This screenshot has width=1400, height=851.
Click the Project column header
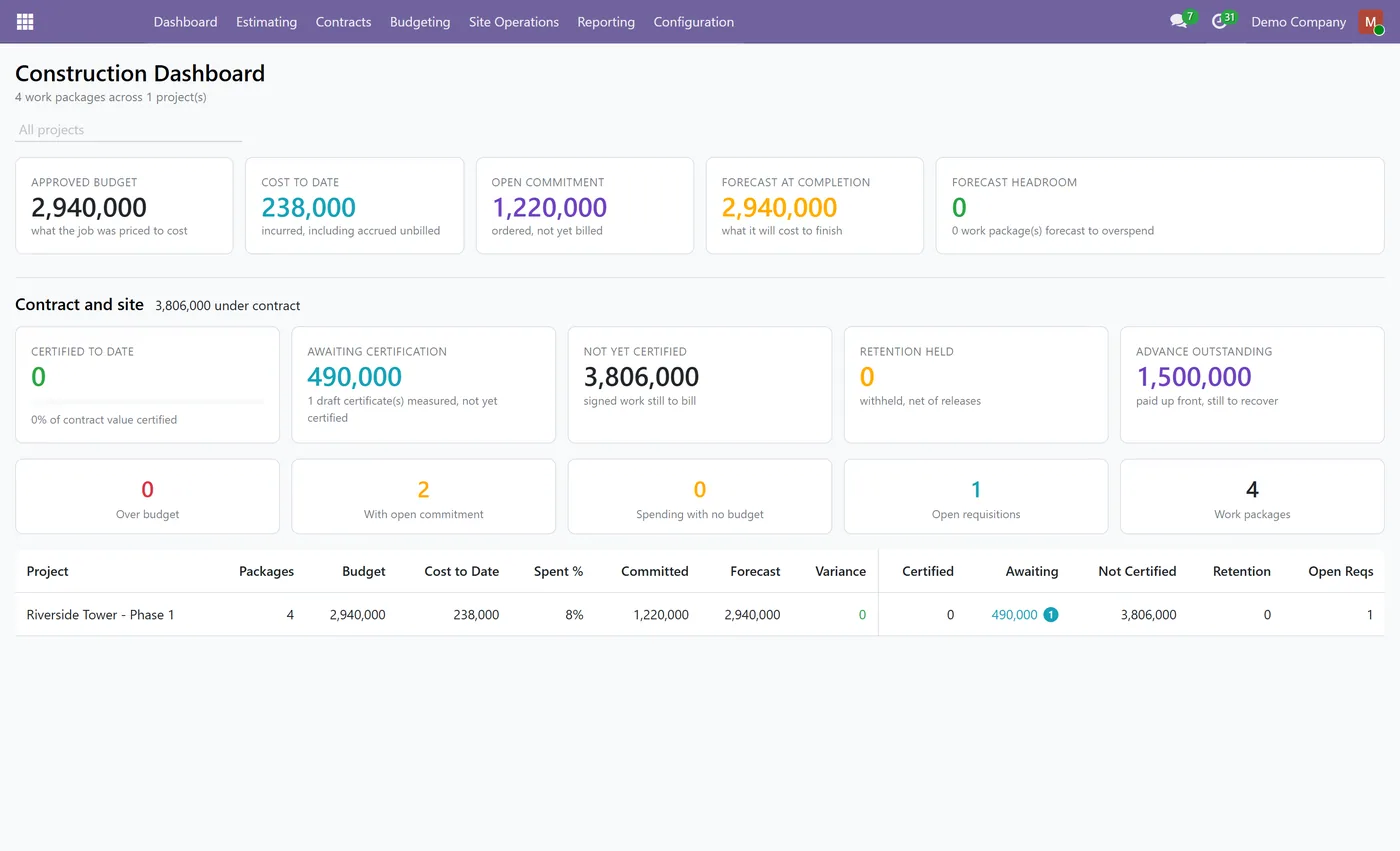pyautogui.click(x=47, y=571)
